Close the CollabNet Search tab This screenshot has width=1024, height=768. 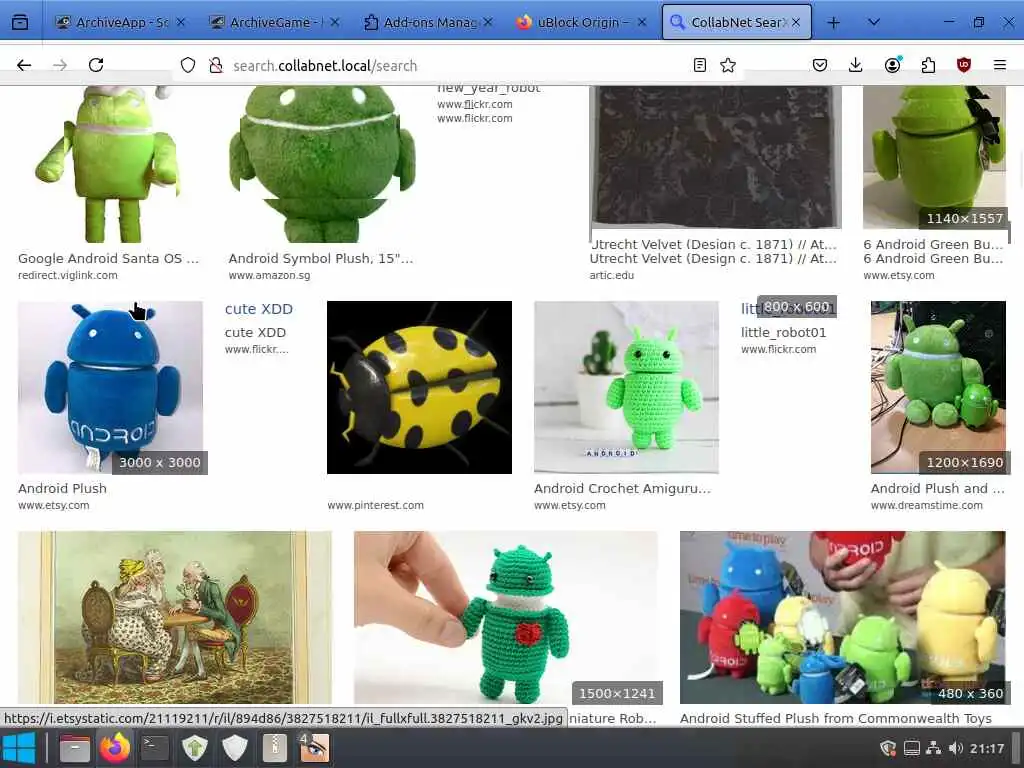point(795,22)
